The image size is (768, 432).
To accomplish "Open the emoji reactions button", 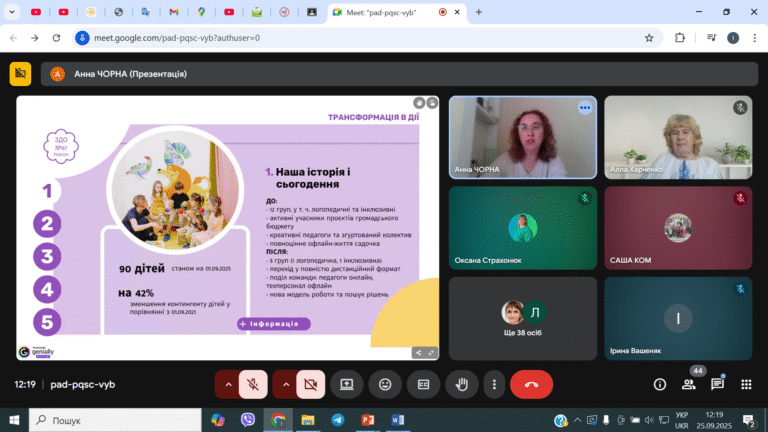I will [385, 384].
